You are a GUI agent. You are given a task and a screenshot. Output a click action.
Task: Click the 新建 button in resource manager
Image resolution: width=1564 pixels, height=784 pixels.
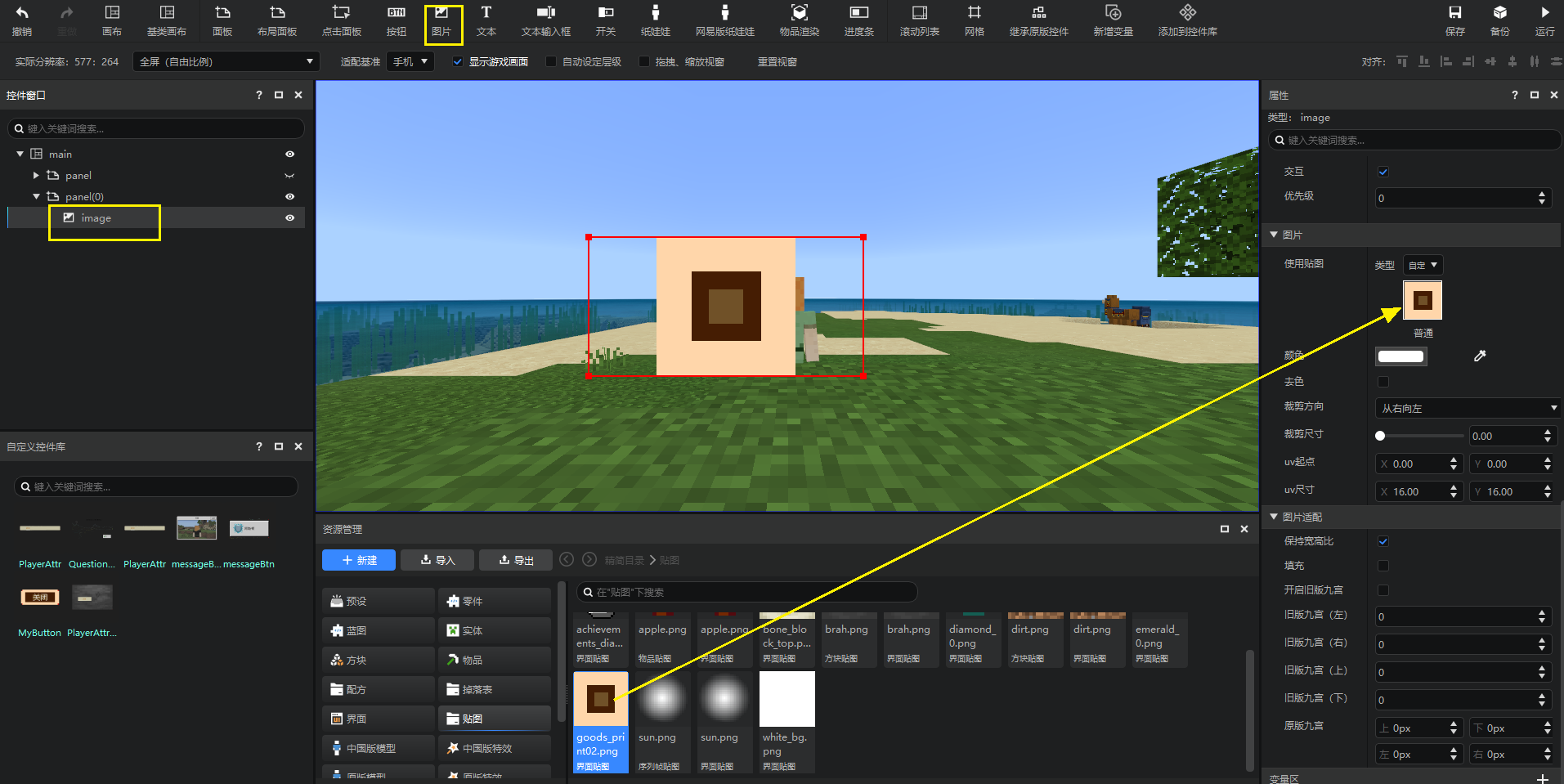point(359,560)
